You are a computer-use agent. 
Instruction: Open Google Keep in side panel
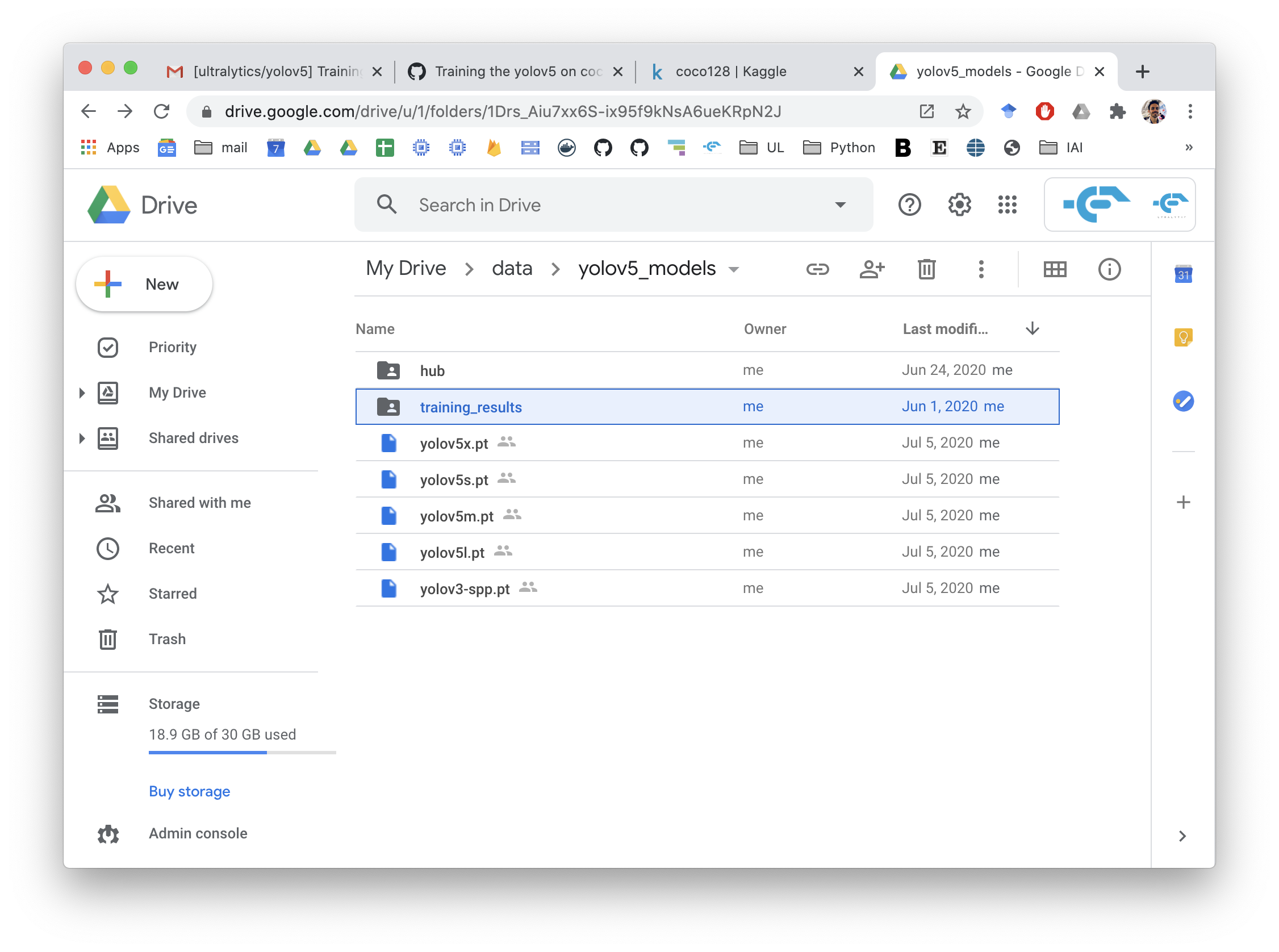(x=1183, y=337)
